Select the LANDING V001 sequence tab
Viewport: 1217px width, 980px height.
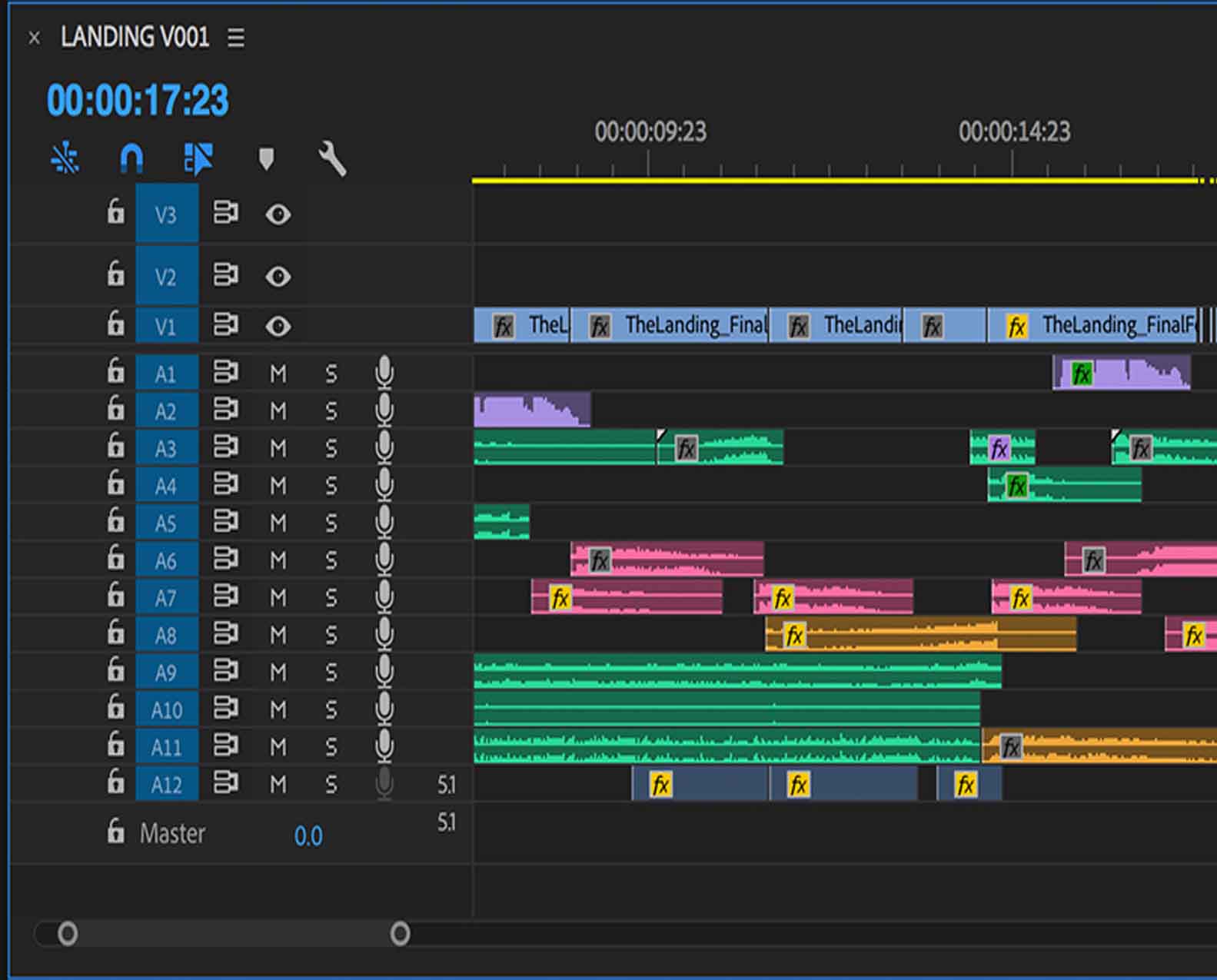click(135, 37)
